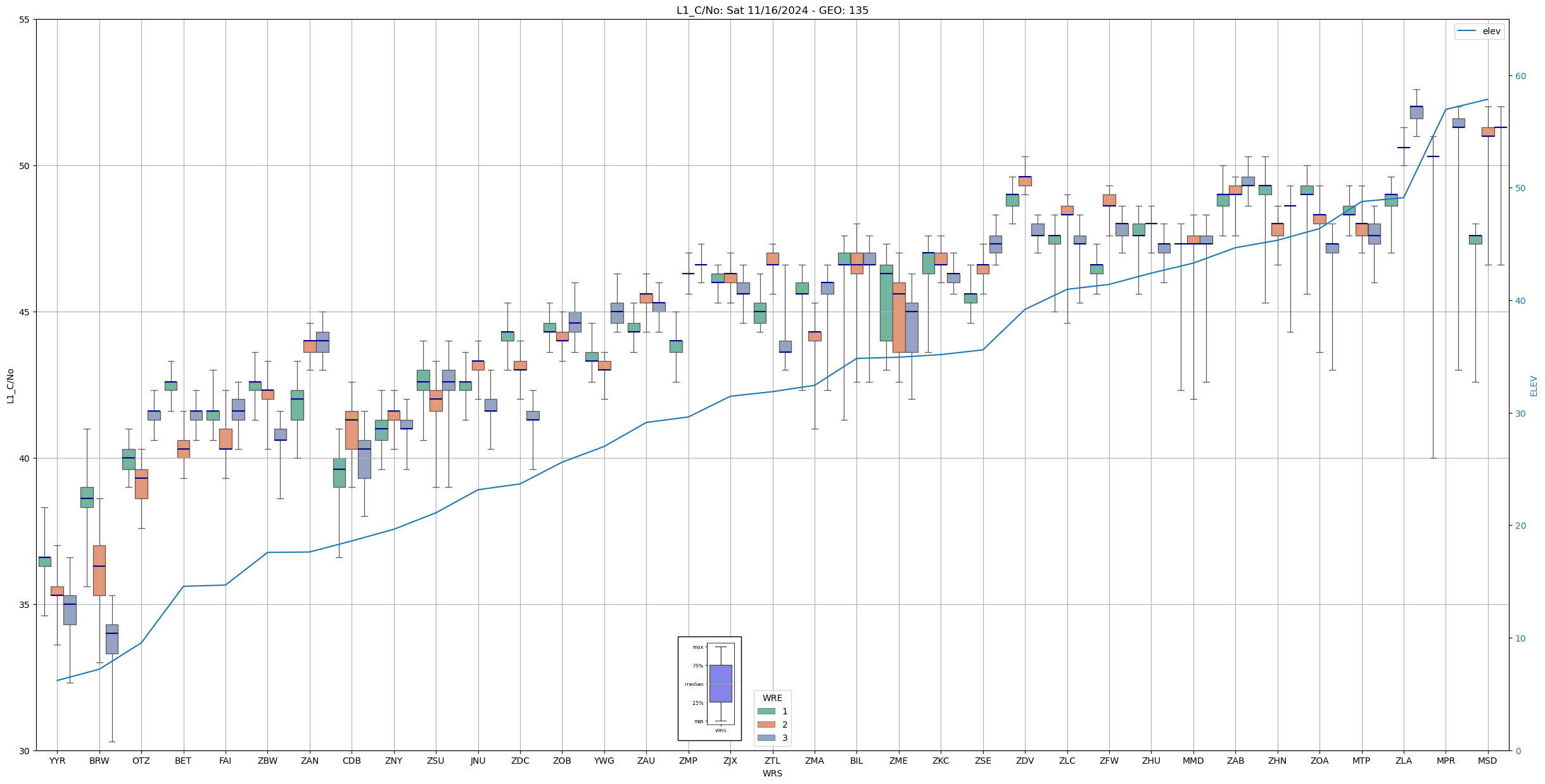The image size is (1545, 784).
Task: Click the orange WRE 2 legend swatch
Action: [766, 724]
